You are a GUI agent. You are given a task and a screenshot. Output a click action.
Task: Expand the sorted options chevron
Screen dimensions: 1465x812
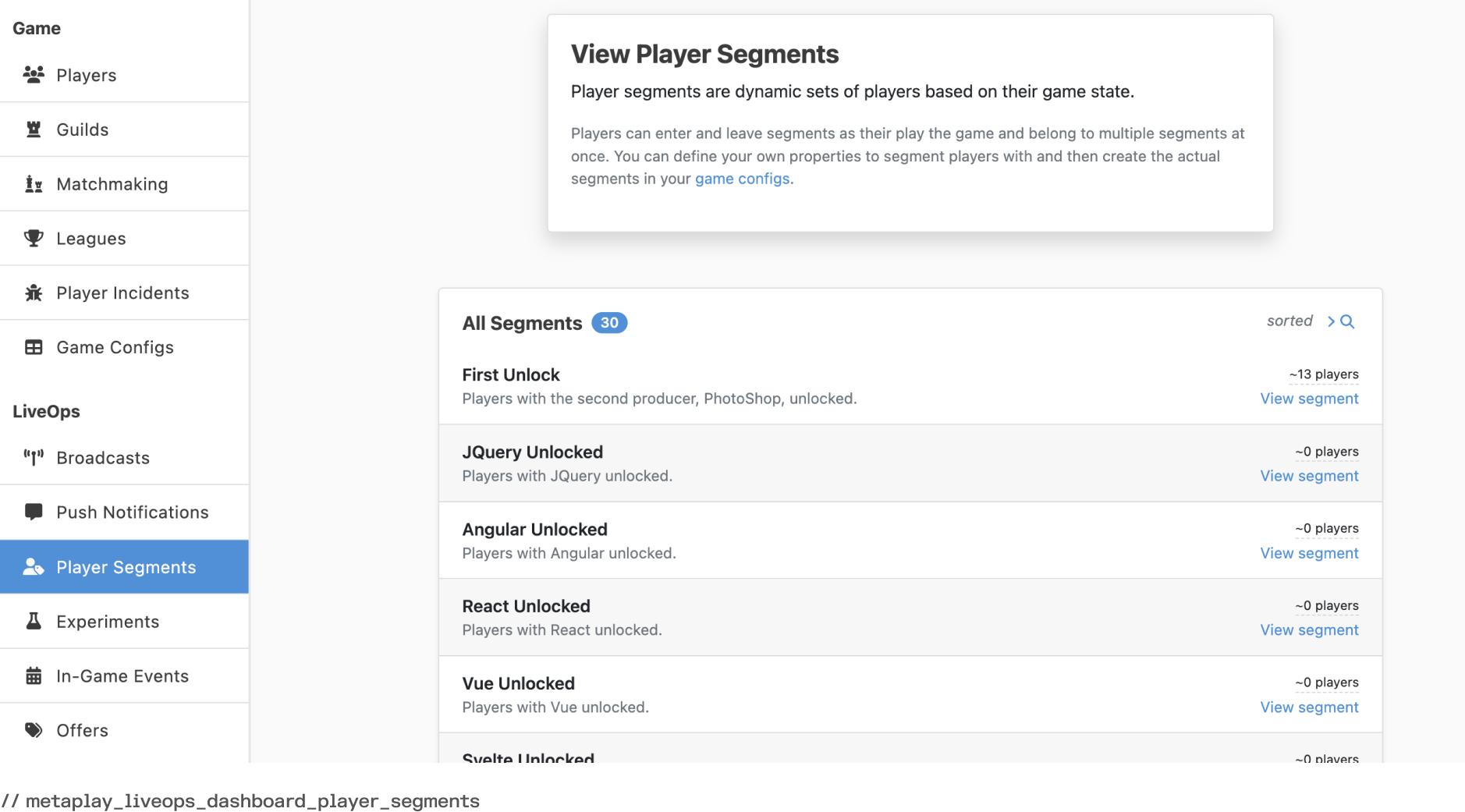click(x=1330, y=321)
